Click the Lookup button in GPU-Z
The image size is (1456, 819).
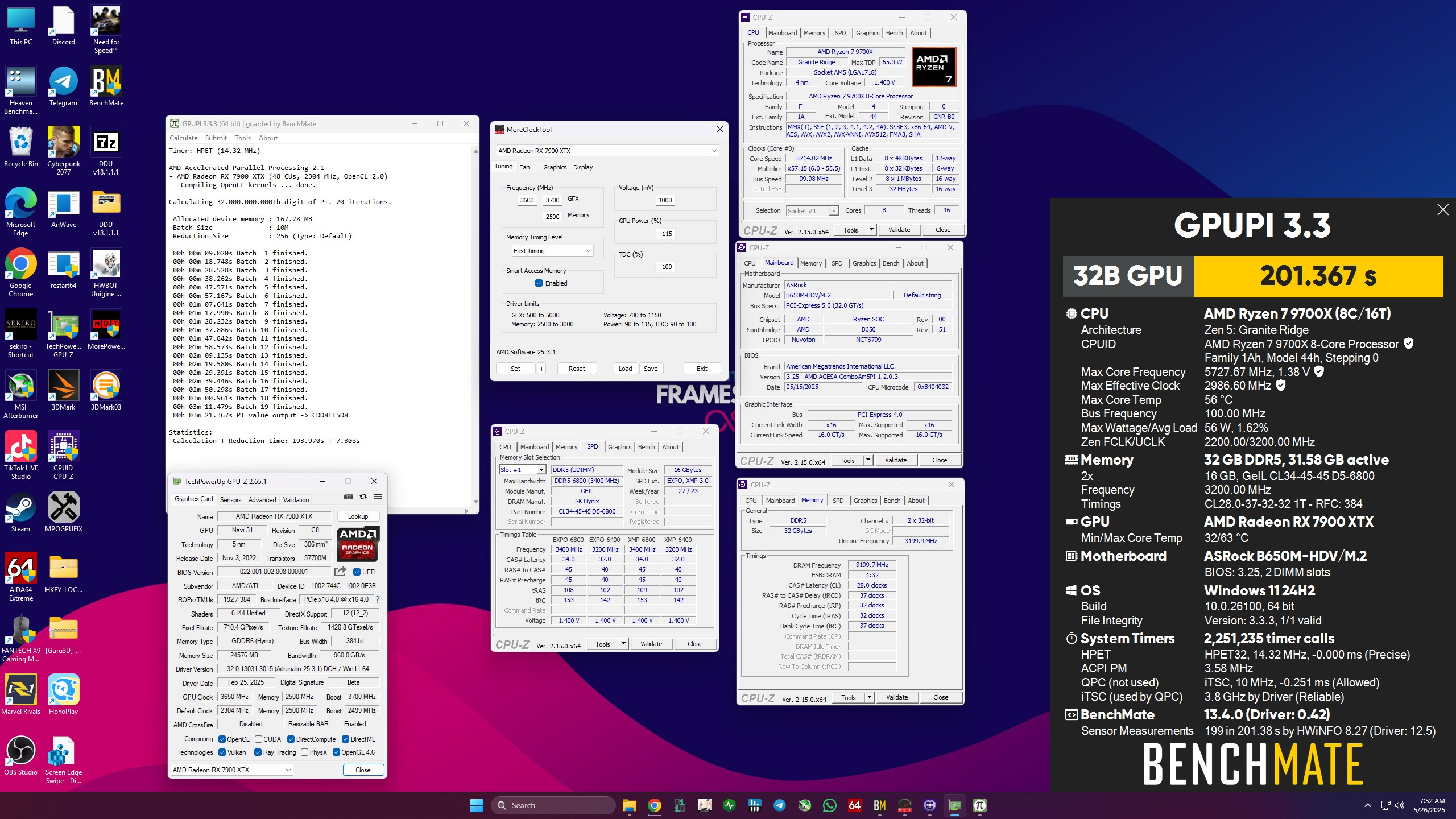click(358, 516)
